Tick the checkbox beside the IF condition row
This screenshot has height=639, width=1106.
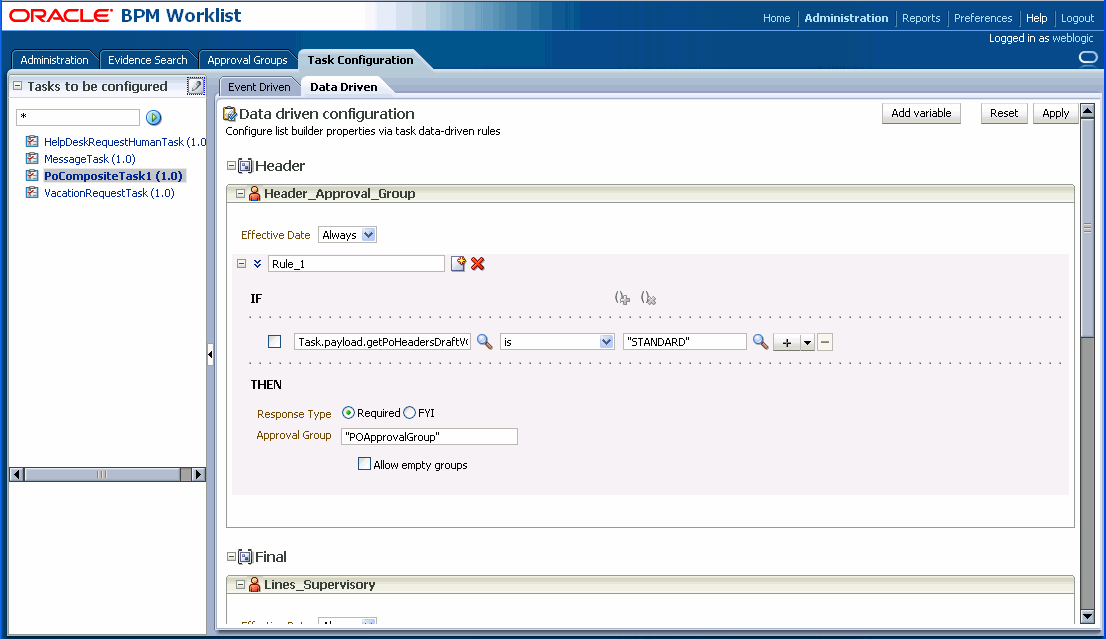coord(274,341)
